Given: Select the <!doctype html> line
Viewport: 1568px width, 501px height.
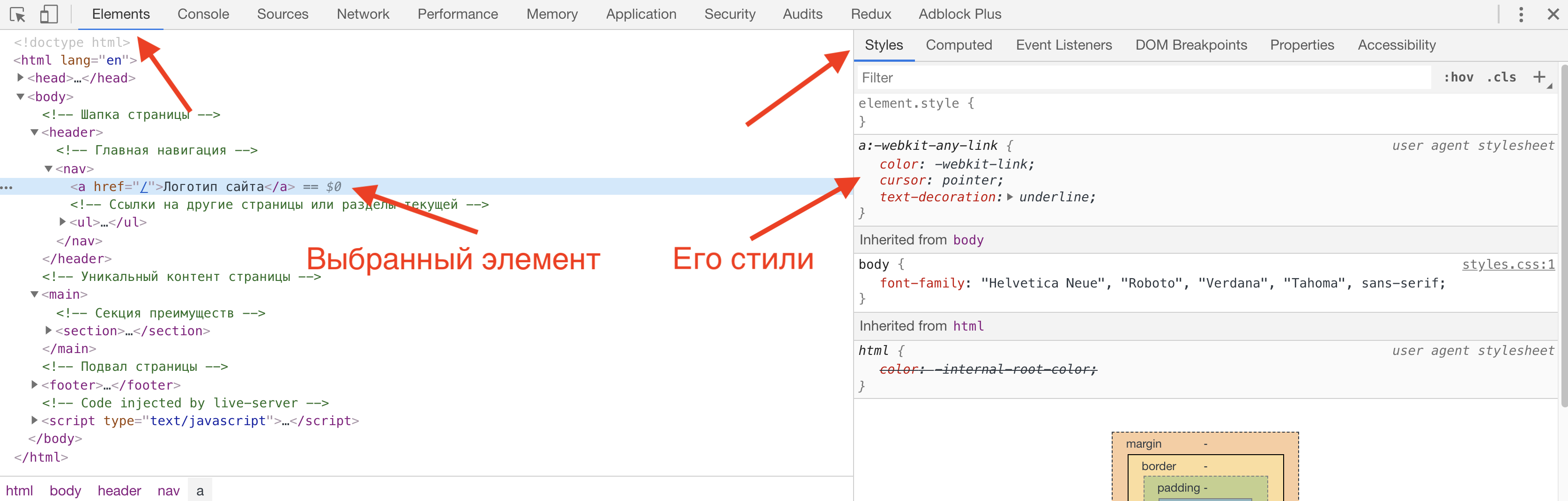Looking at the screenshot, I should tap(72, 43).
